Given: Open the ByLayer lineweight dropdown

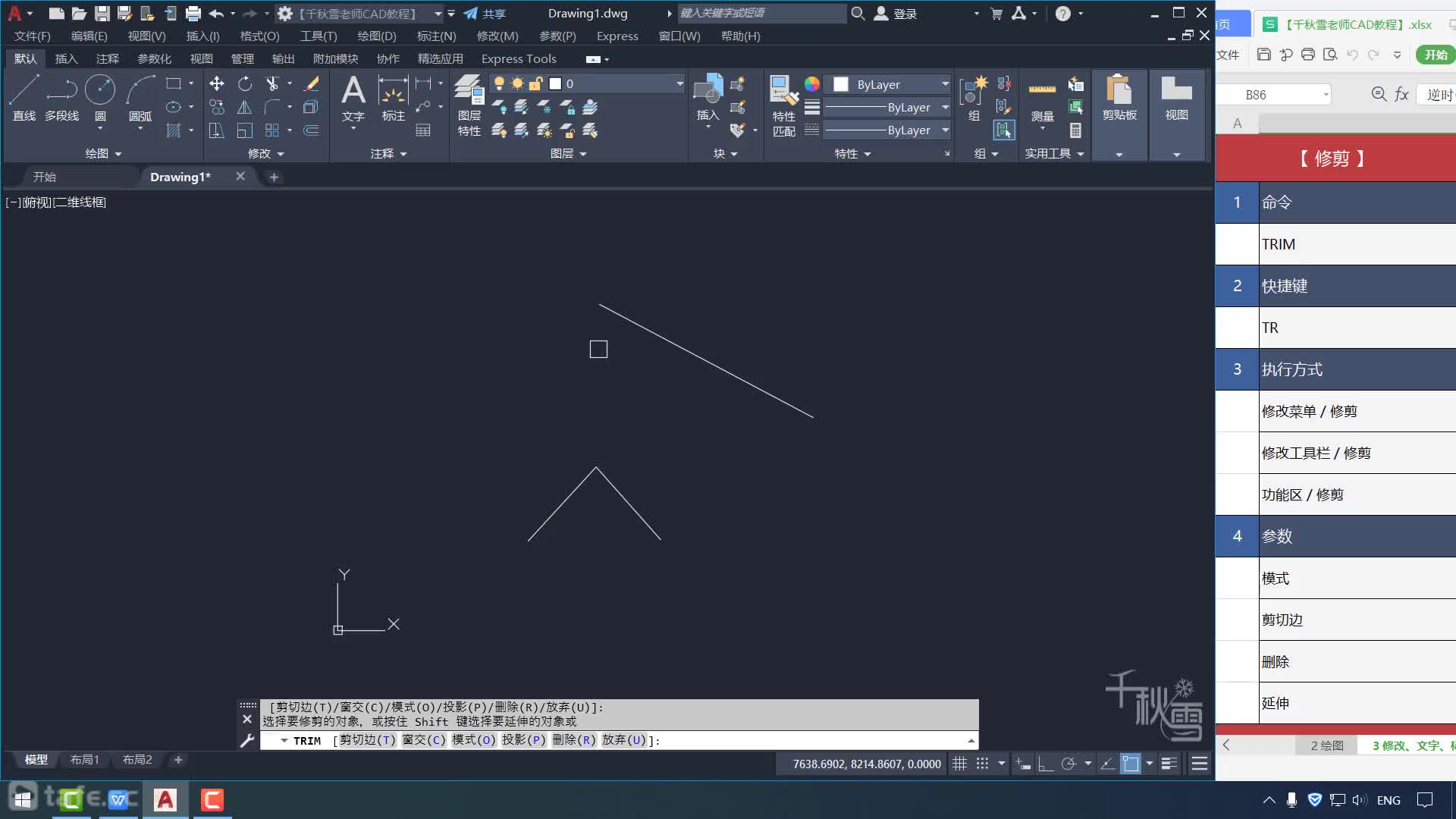Looking at the screenshot, I should [946, 107].
